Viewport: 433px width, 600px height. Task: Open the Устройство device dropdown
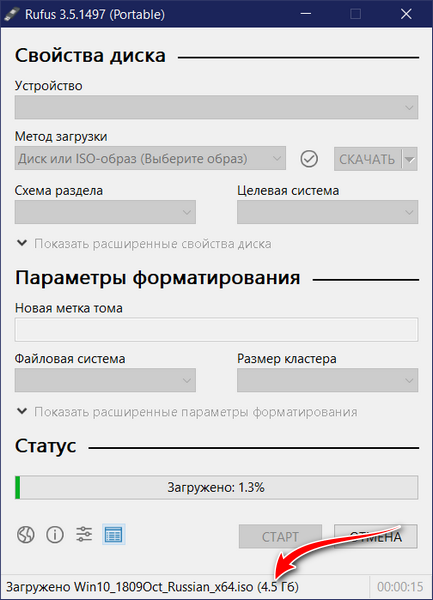[x=216, y=107]
